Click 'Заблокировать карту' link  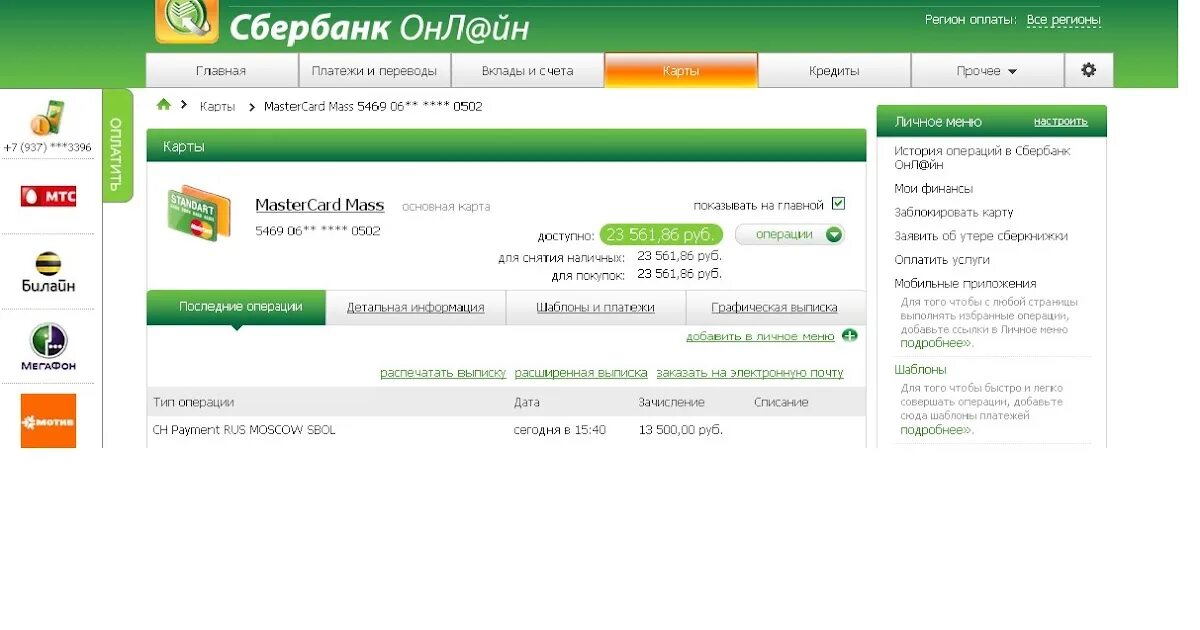point(953,213)
